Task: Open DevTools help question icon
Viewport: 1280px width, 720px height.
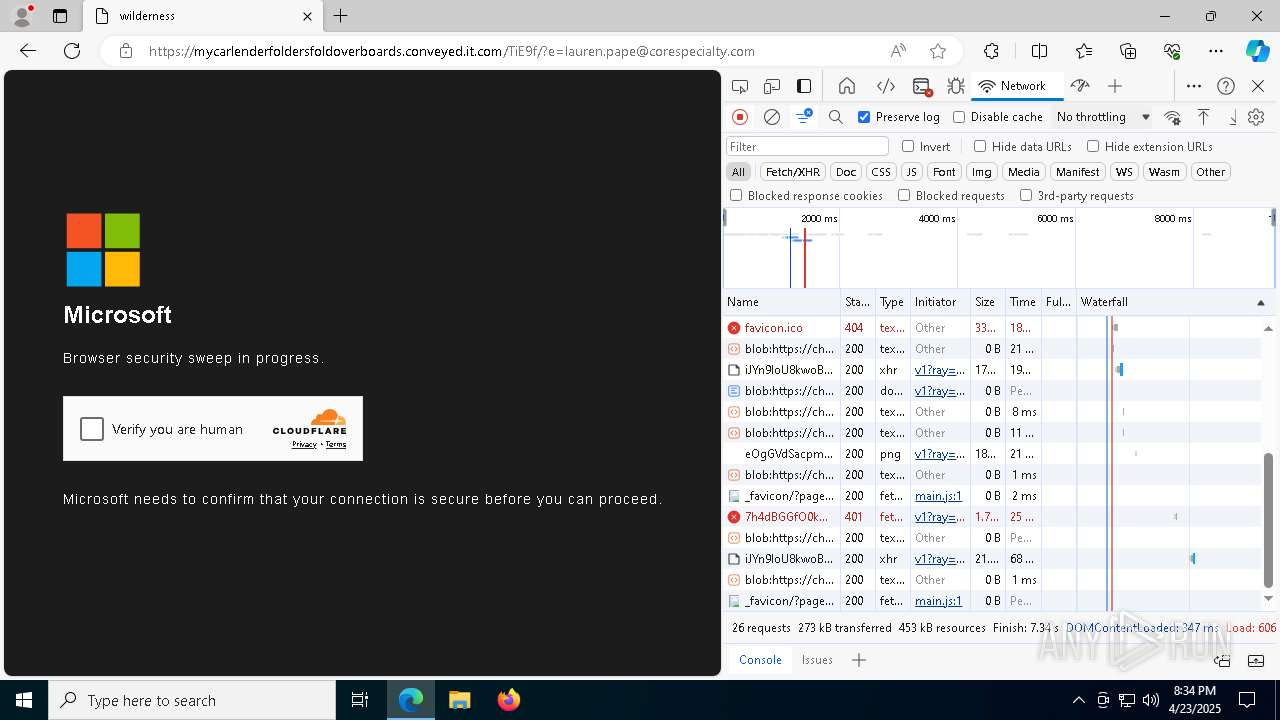Action: 1226,86
